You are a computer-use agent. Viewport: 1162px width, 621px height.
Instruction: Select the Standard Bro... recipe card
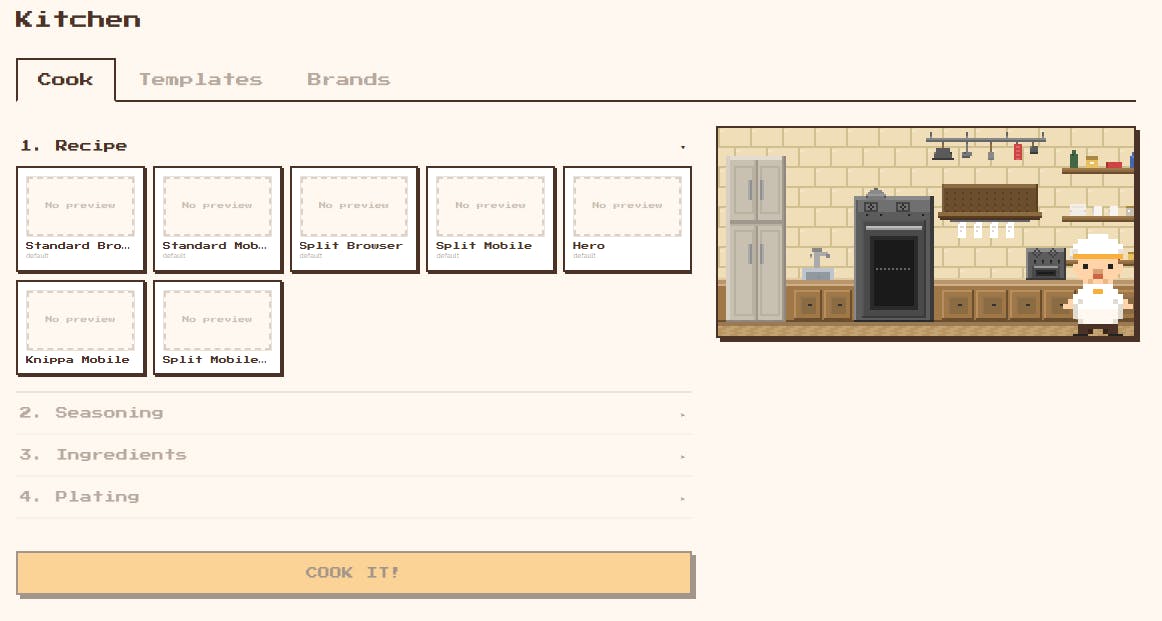[81, 219]
